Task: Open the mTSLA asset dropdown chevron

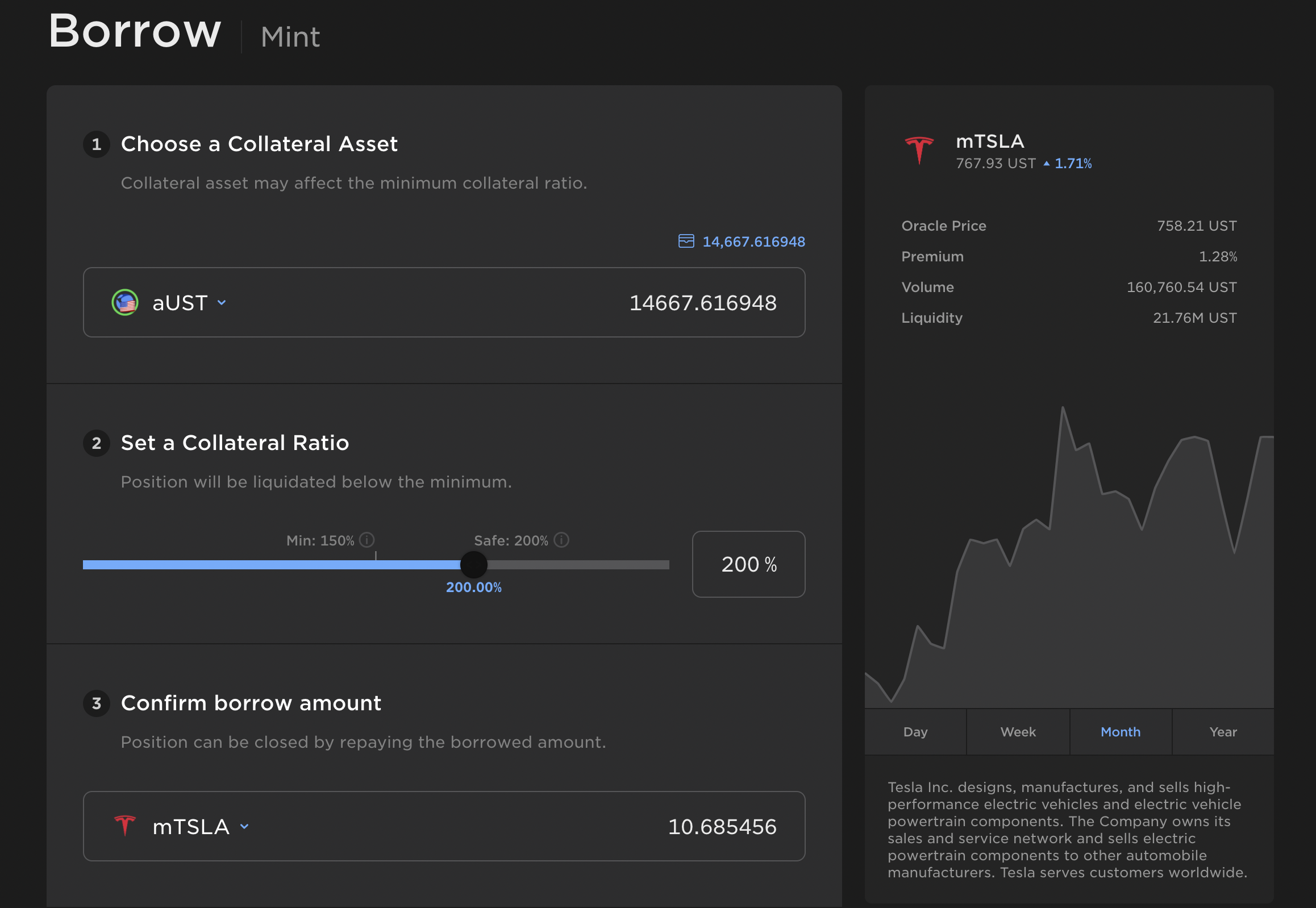Action: pyautogui.click(x=245, y=827)
